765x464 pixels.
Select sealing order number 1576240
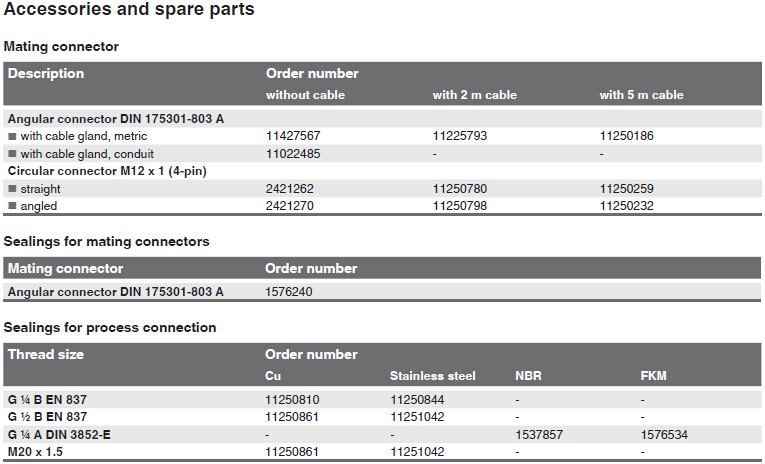click(x=288, y=292)
